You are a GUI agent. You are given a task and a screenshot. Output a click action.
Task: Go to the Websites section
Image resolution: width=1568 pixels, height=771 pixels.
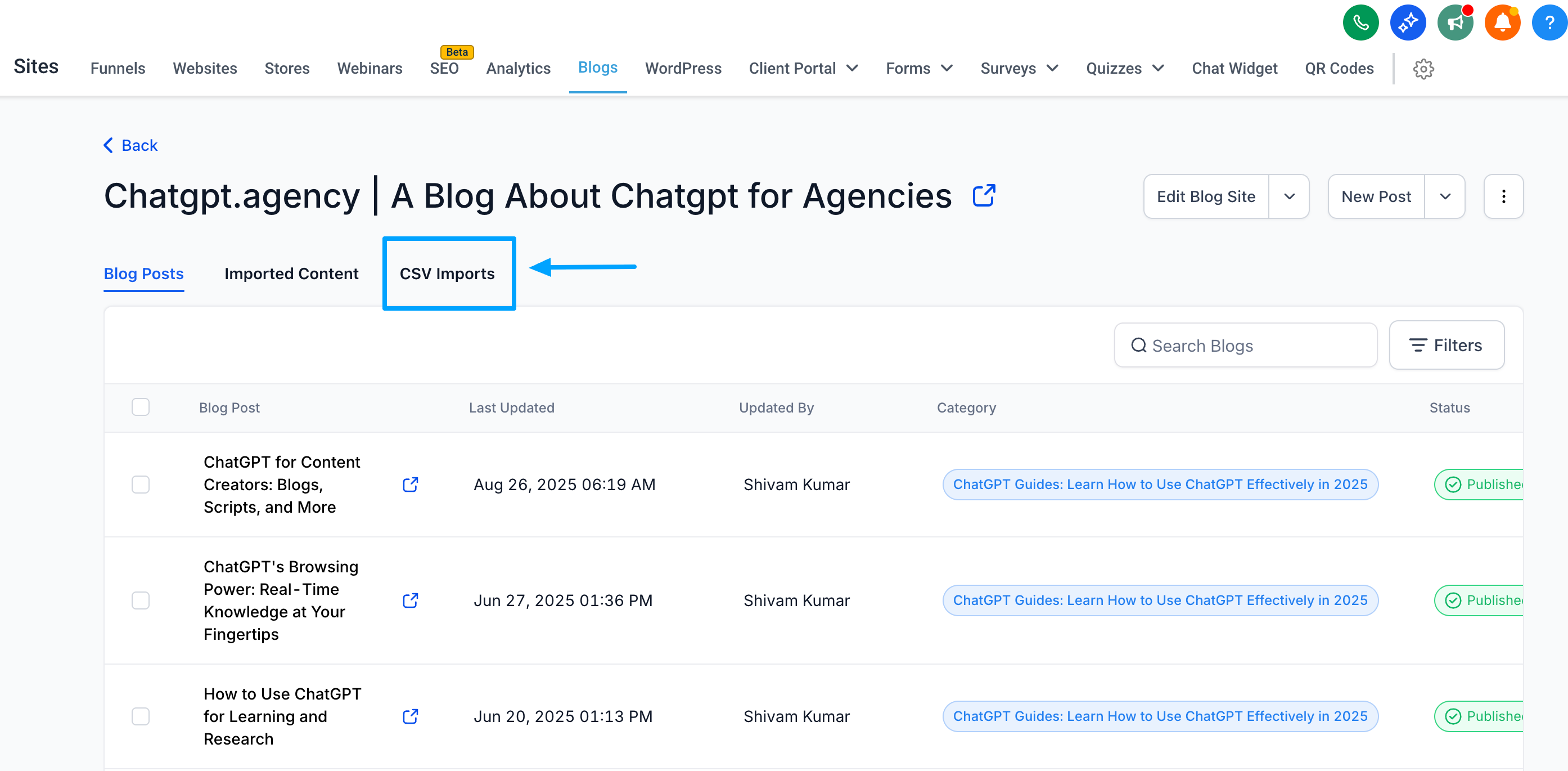(x=205, y=68)
